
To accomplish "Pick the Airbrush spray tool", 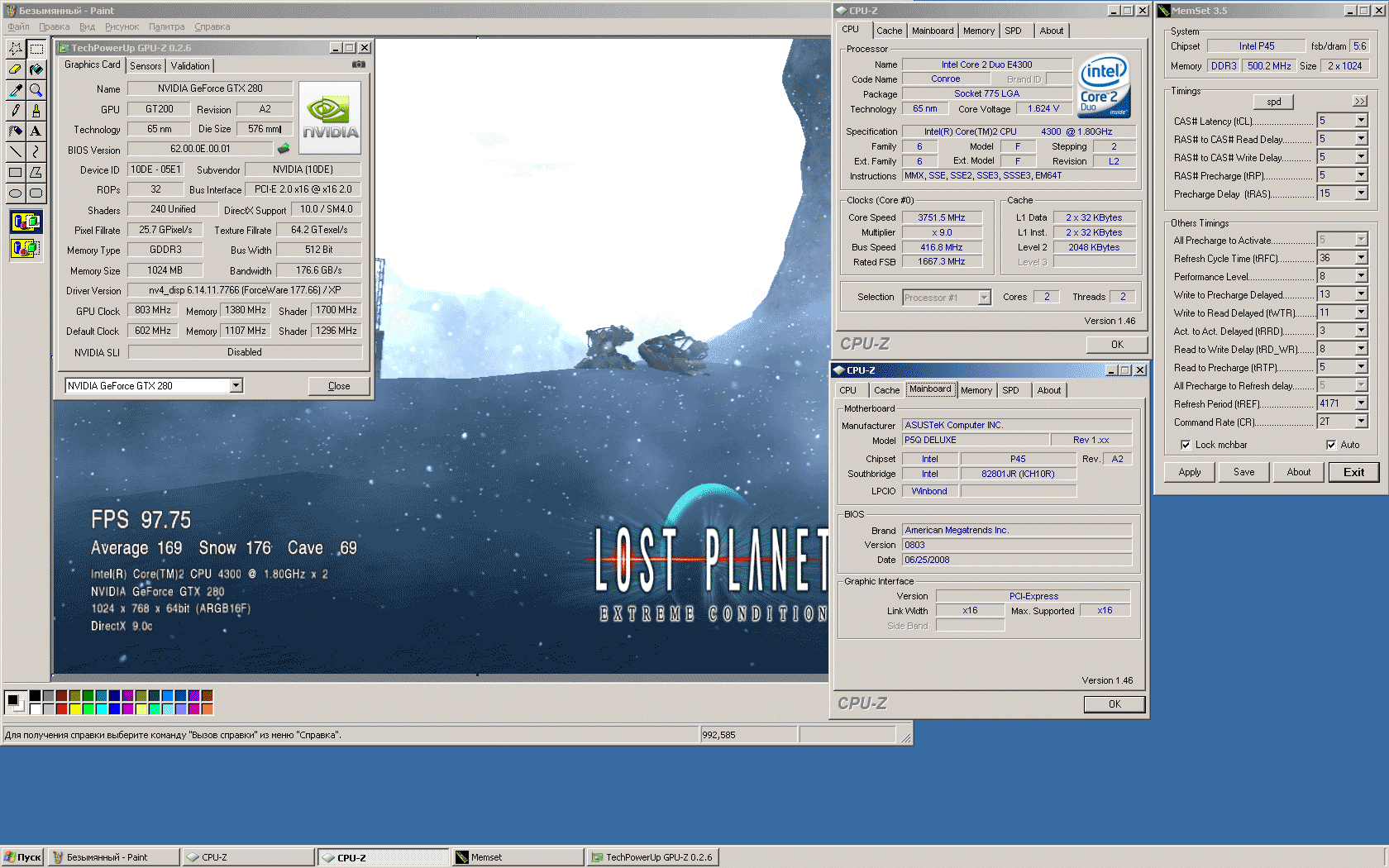I will click(16, 131).
